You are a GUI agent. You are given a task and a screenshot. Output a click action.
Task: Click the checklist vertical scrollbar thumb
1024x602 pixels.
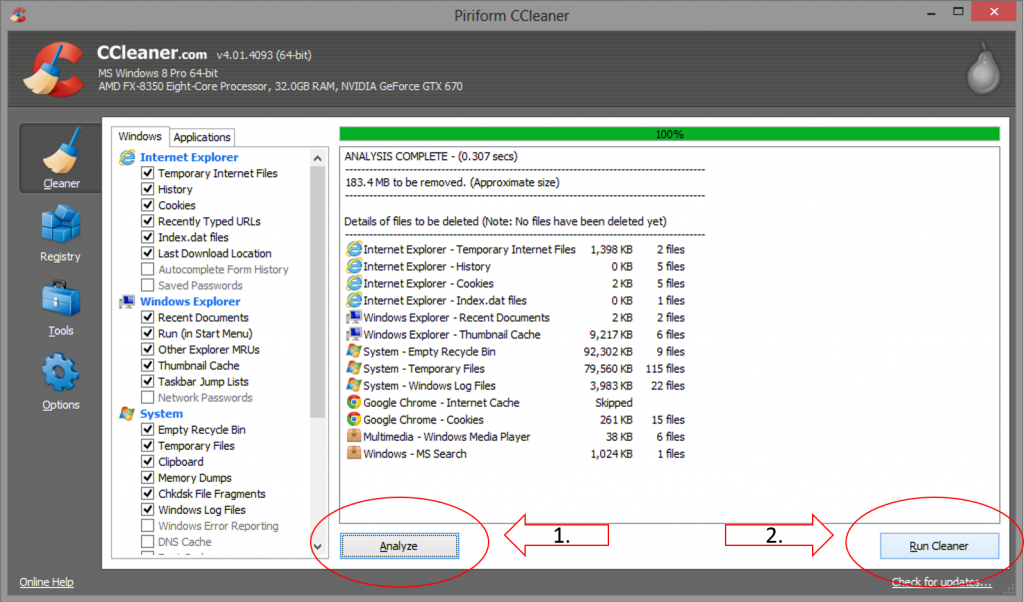point(317,292)
